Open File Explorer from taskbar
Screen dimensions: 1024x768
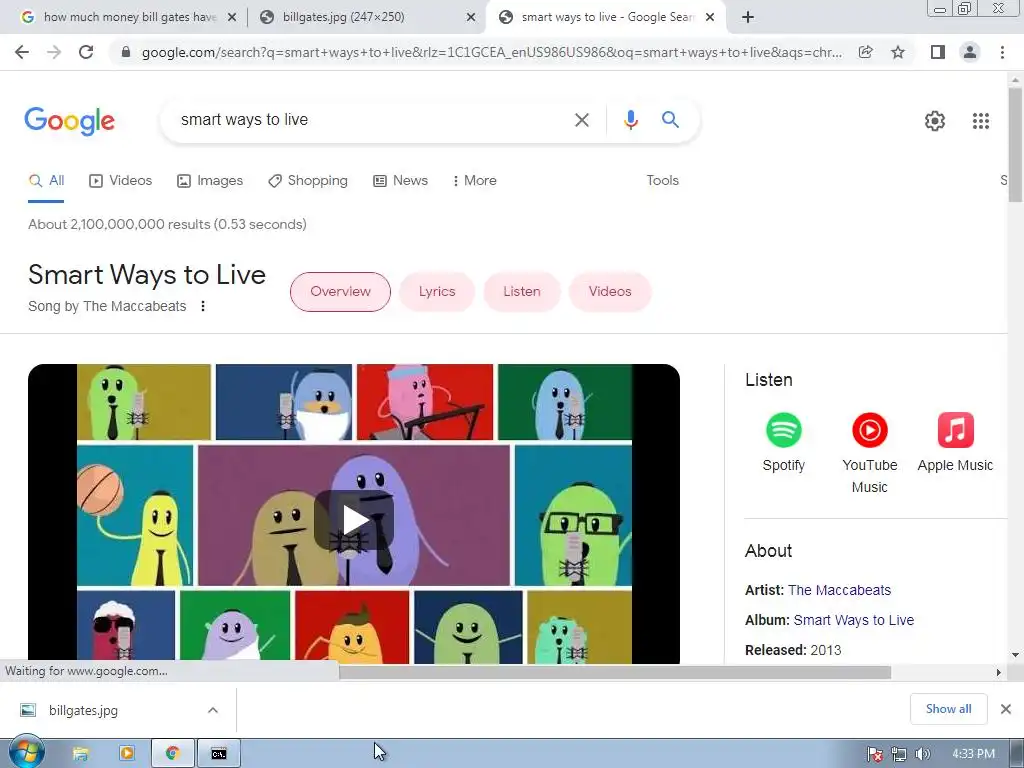tap(80, 754)
